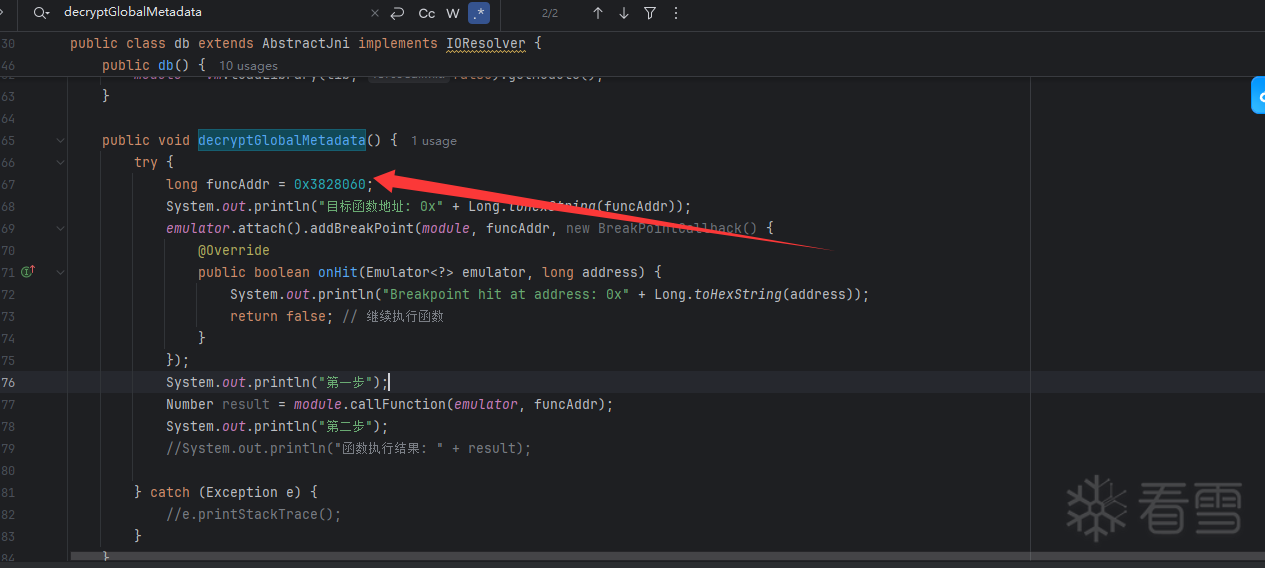1265x568 pixels.
Task: Open the '10 usages' hint for db()
Action: (x=248, y=66)
